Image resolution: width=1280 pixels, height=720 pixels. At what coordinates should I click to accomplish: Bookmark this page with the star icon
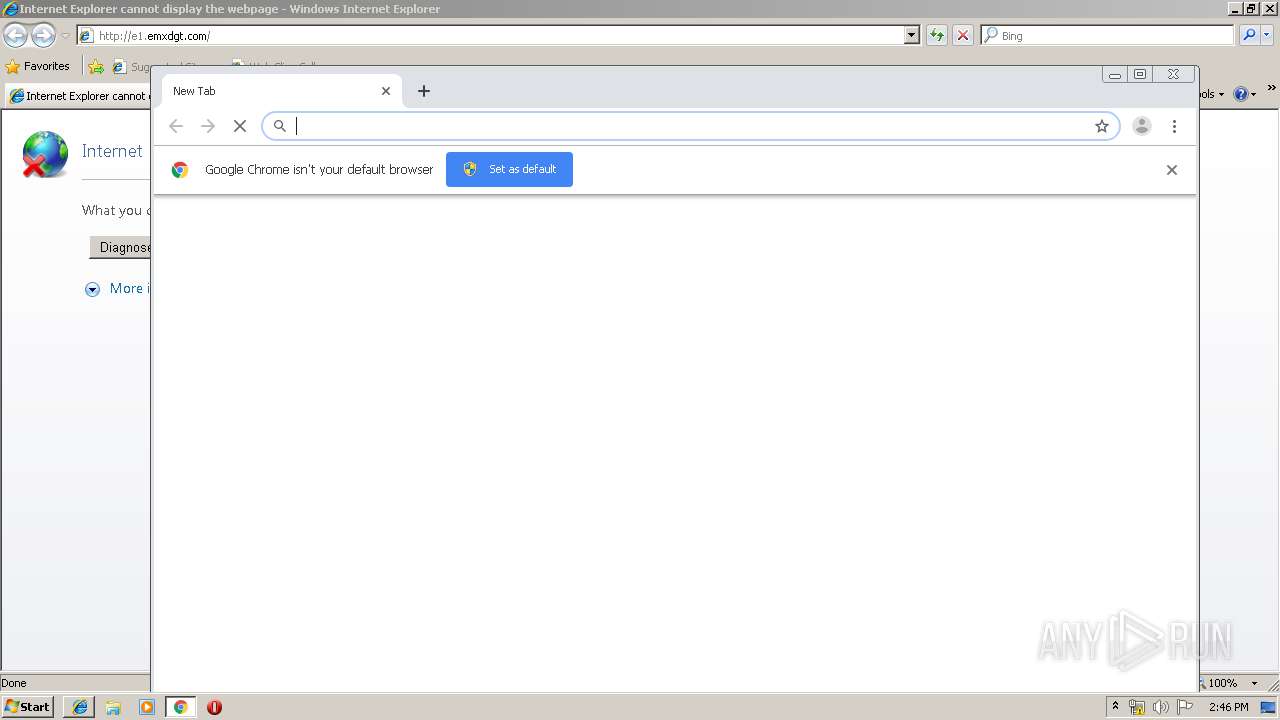[1102, 126]
